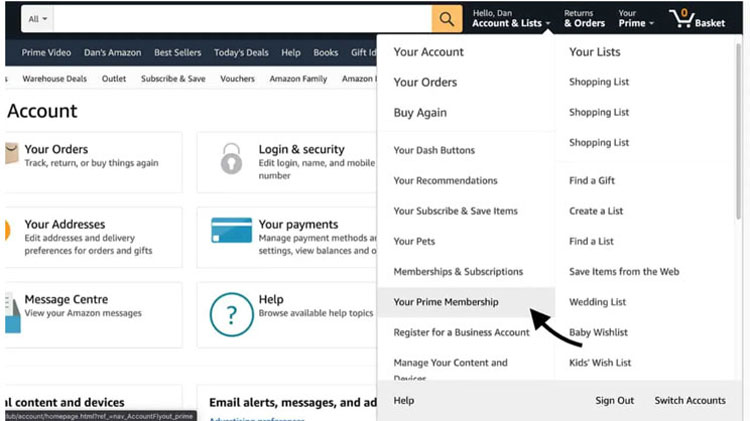Open the All search category dropdown
This screenshot has height=421, width=750.
point(37,19)
